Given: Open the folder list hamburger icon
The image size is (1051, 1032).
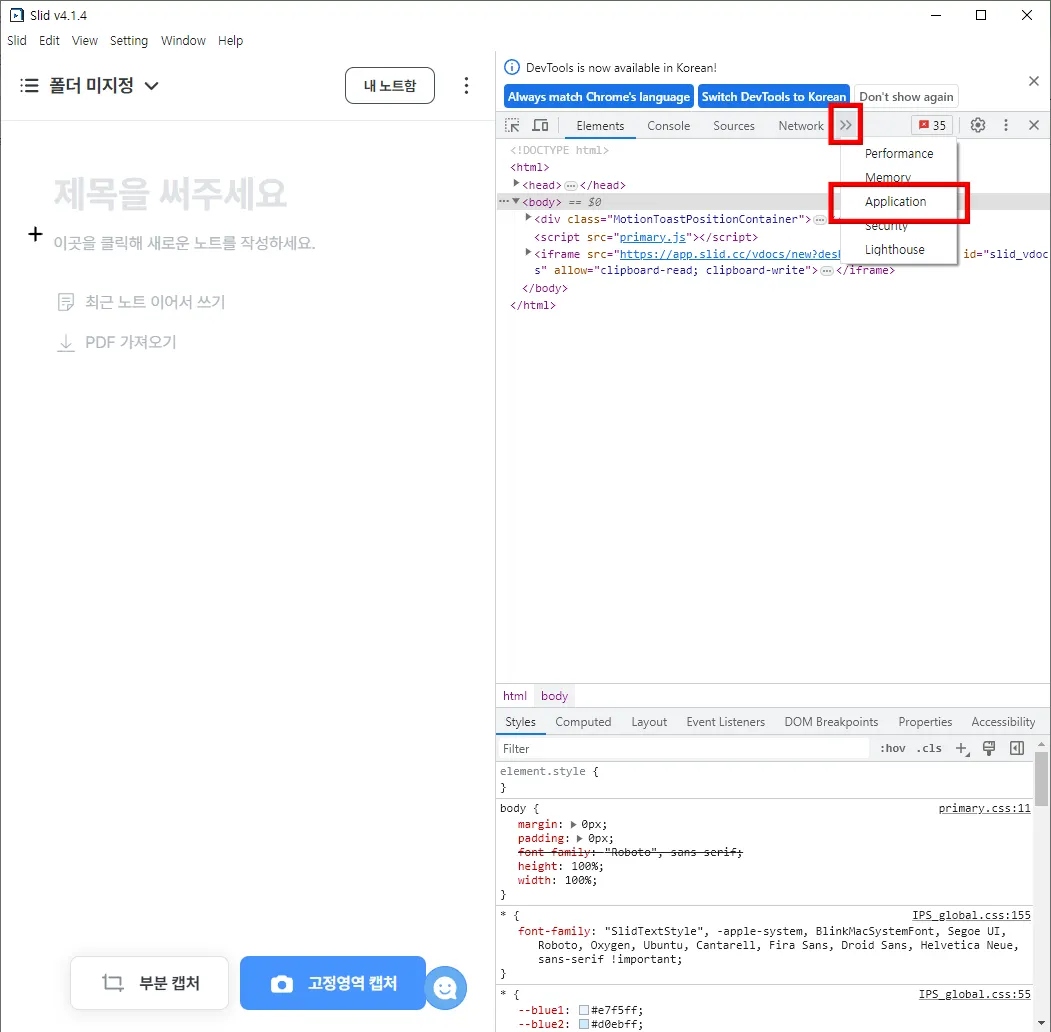Looking at the screenshot, I should point(29,86).
